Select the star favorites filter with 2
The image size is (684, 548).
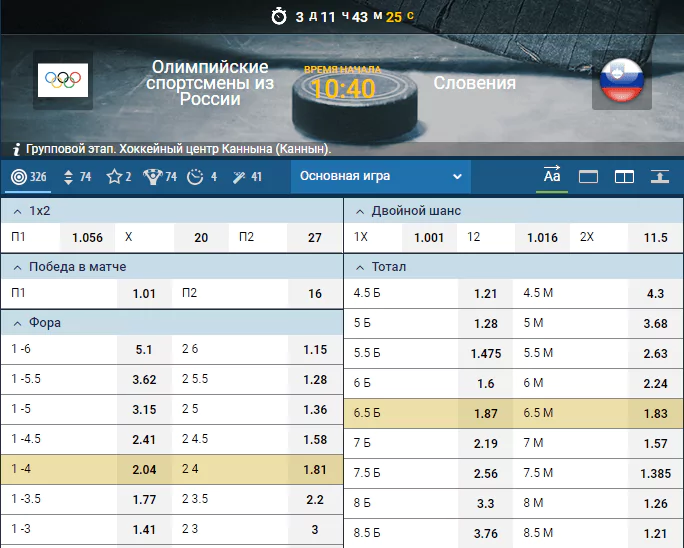click(118, 177)
